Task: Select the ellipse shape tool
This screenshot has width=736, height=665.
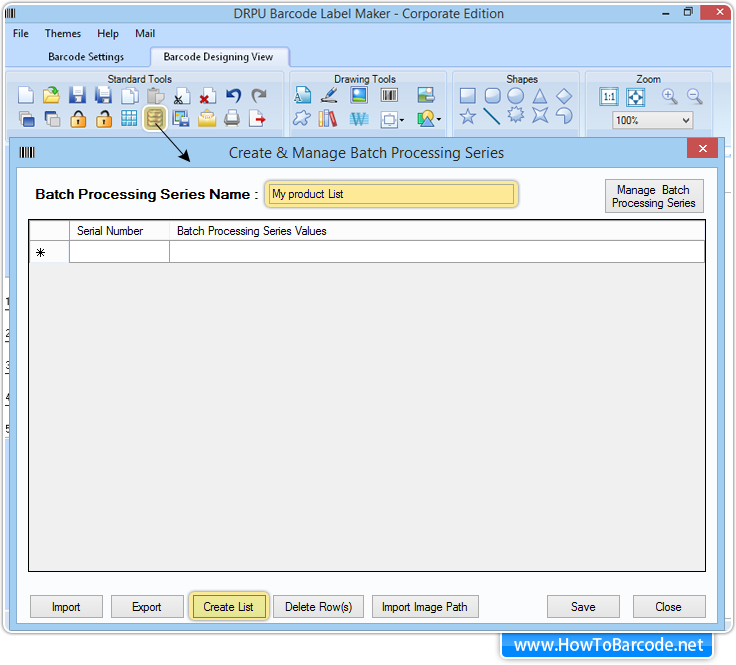Action: pyautogui.click(x=515, y=96)
